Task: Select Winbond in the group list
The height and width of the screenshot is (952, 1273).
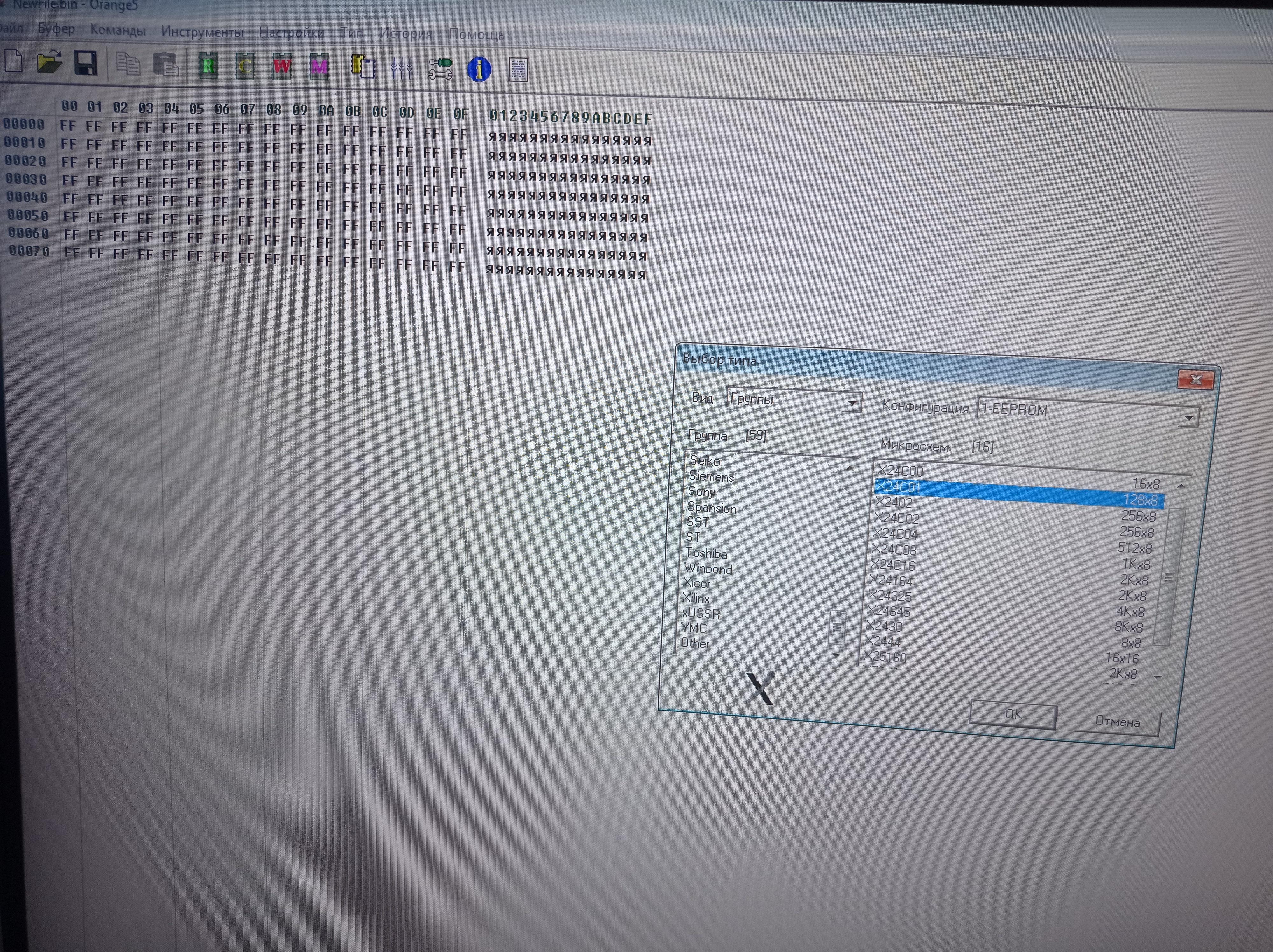Action: point(708,568)
